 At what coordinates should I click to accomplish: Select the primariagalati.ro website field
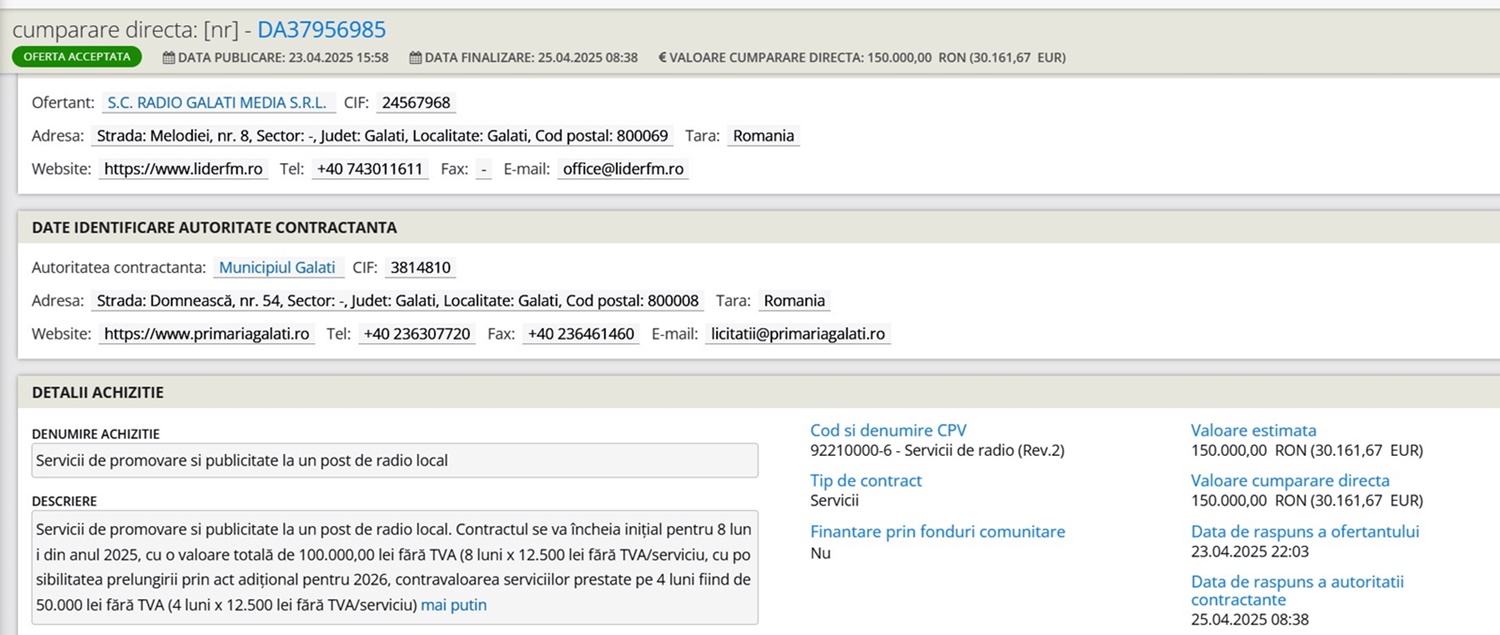click(x=207, y=334)
